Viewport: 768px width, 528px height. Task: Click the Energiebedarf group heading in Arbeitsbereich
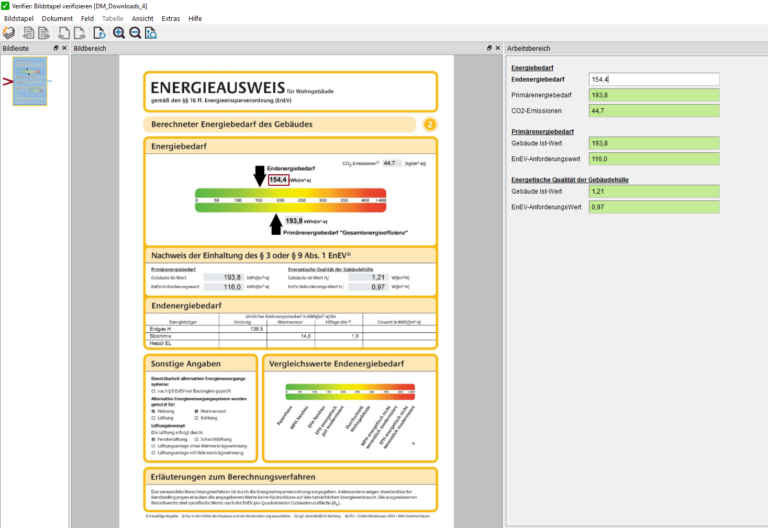click(x=532, y=68)
